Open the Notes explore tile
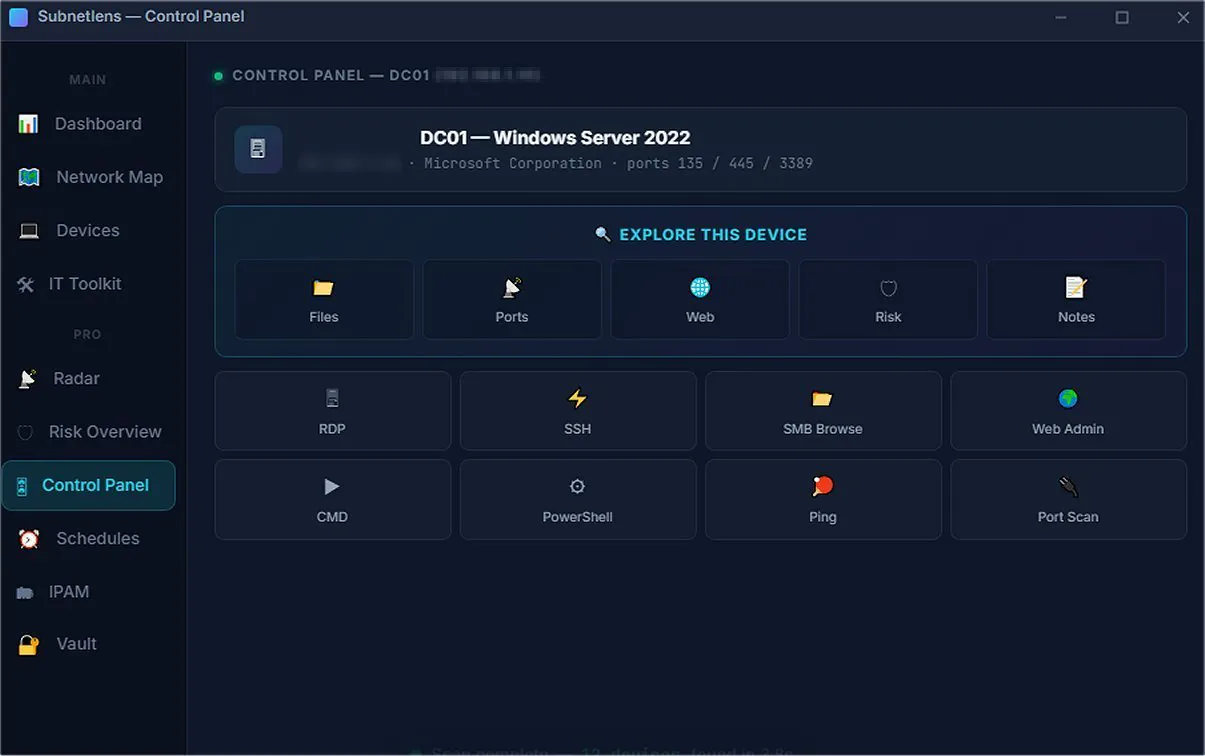The width and height of the screenshot is (1205, 756). [x=1076, y=300]
